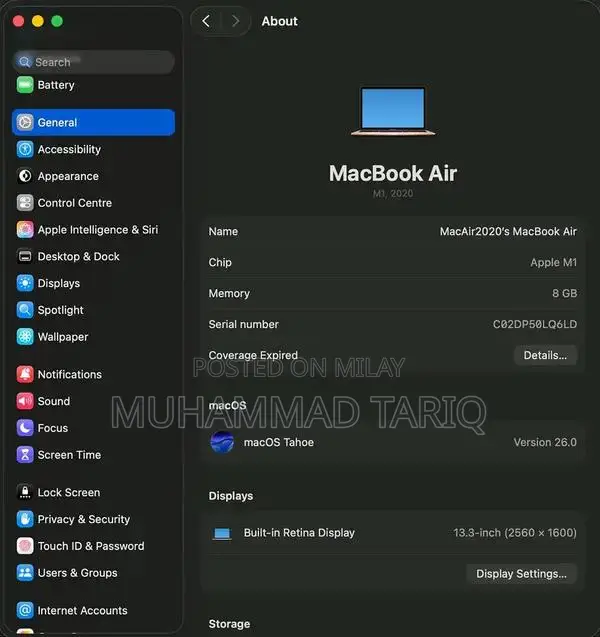
Task: Click the macOS Tahoe logo icon
Action: pyautogui.click(x=222, y=442)
